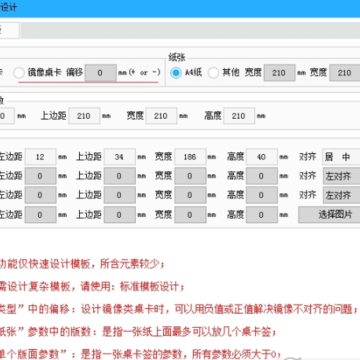Click the 纸张 group label
Screen dimensions: 360x360
tap(177, 57)
